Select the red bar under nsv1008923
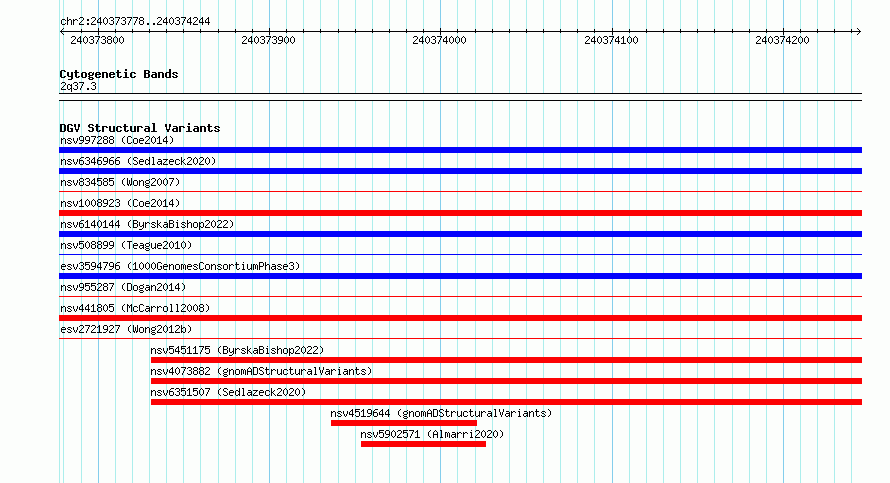Screen dimensions: 890x483 (460, 213)
